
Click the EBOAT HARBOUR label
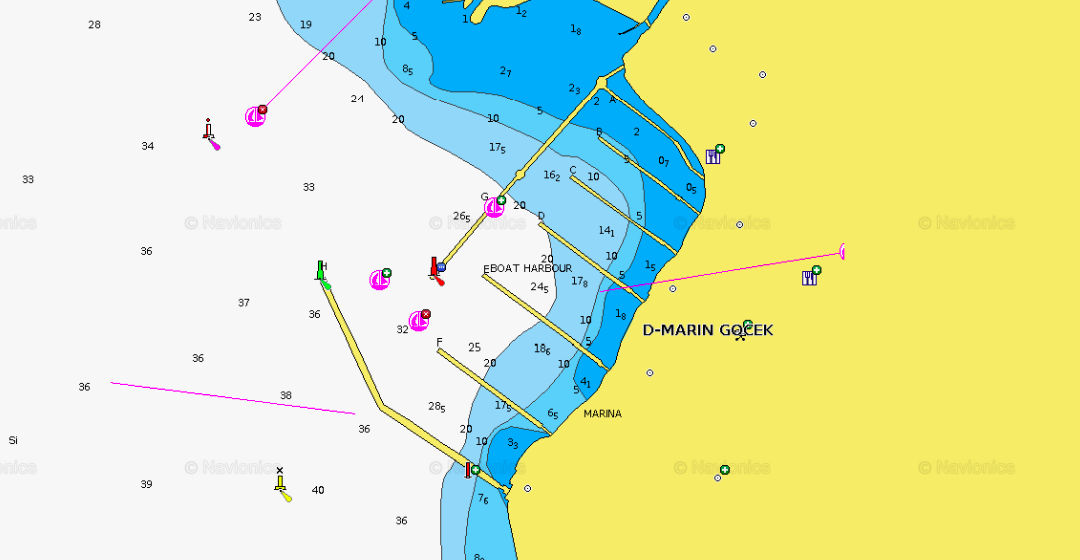pyautogui.click(x=527, y=269)
